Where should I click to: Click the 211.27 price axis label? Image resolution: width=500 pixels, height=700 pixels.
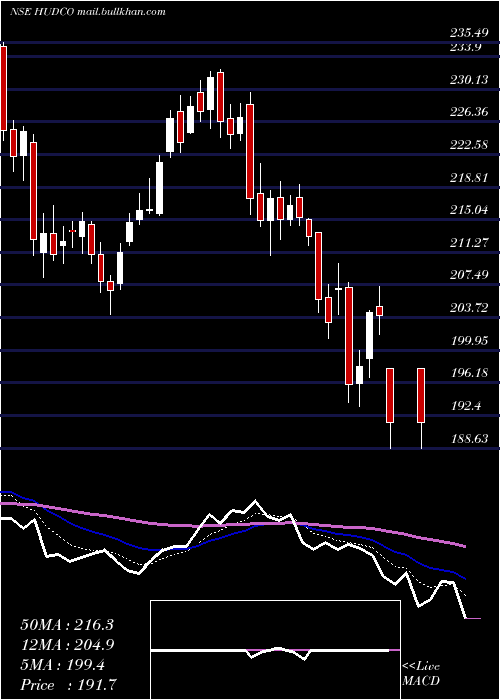pos(469,243)
